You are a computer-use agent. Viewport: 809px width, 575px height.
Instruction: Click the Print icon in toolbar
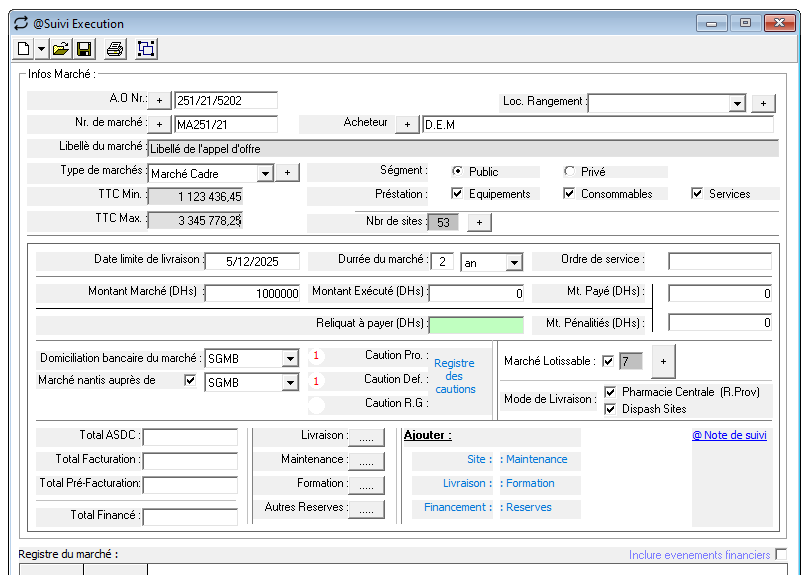pyautogui.click(x=116, y=48)
